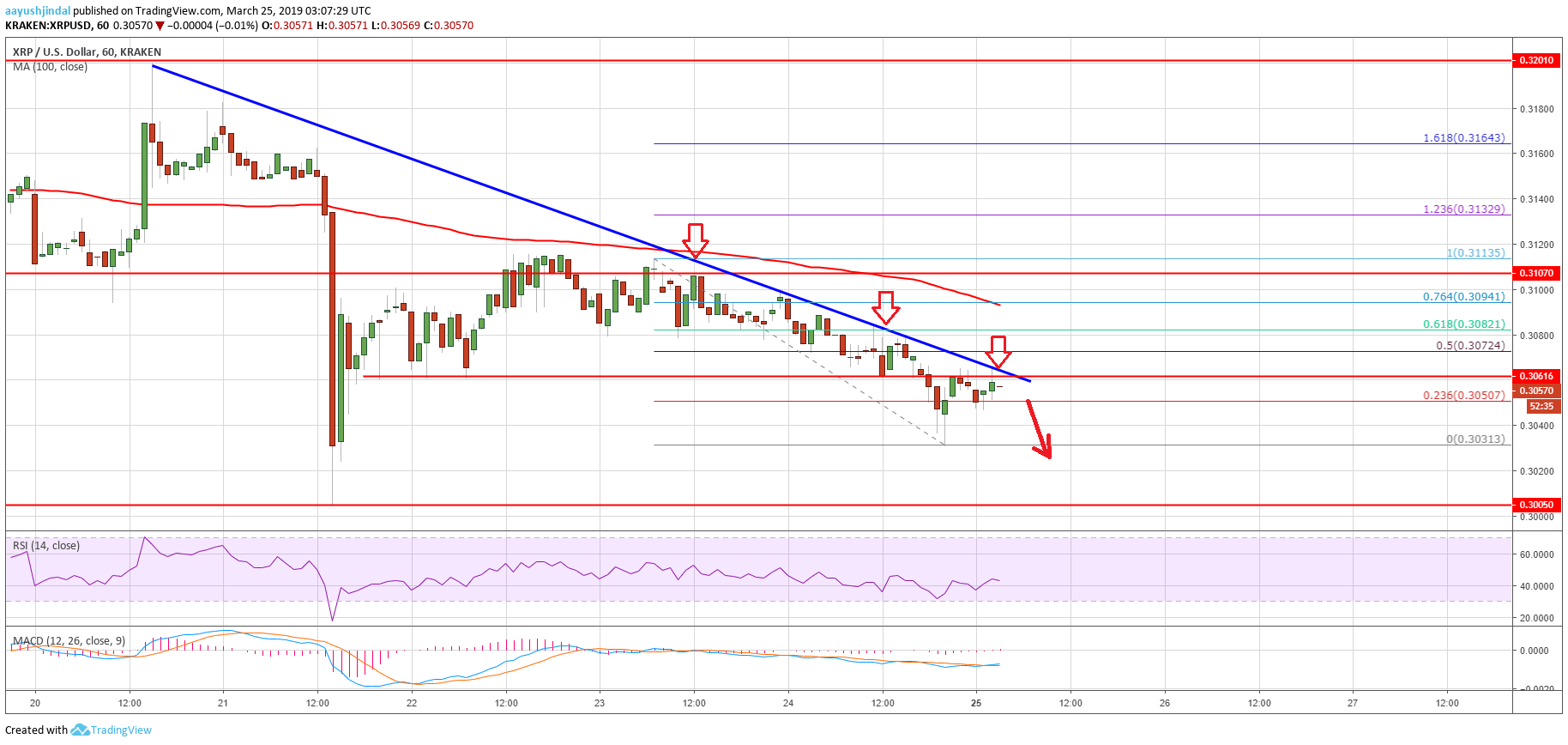The image size is (1568, 745).
Task: Click date label 22 on time axis
Action: click(412, 703)
